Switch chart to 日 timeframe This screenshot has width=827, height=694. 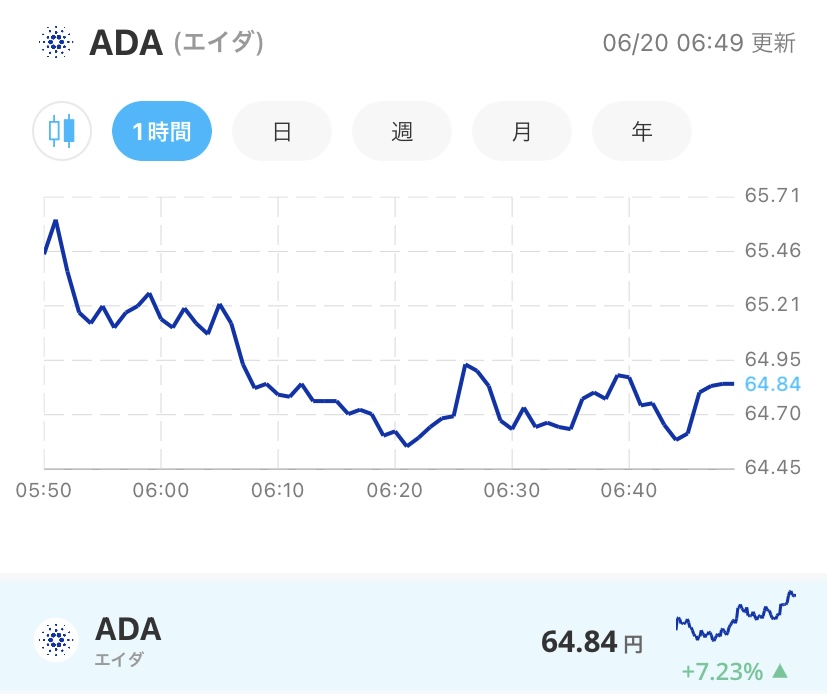tap(281, 130)
